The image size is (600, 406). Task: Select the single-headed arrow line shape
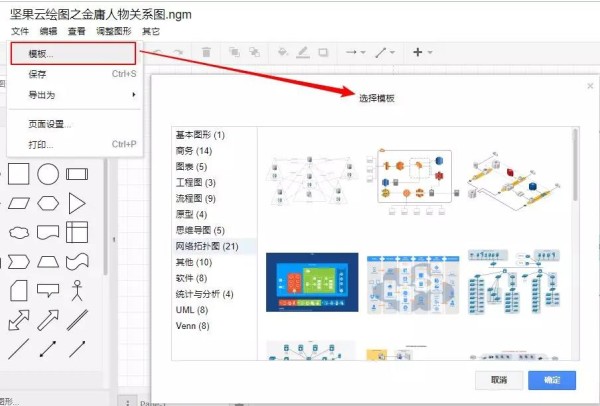[x=77, y=349]
